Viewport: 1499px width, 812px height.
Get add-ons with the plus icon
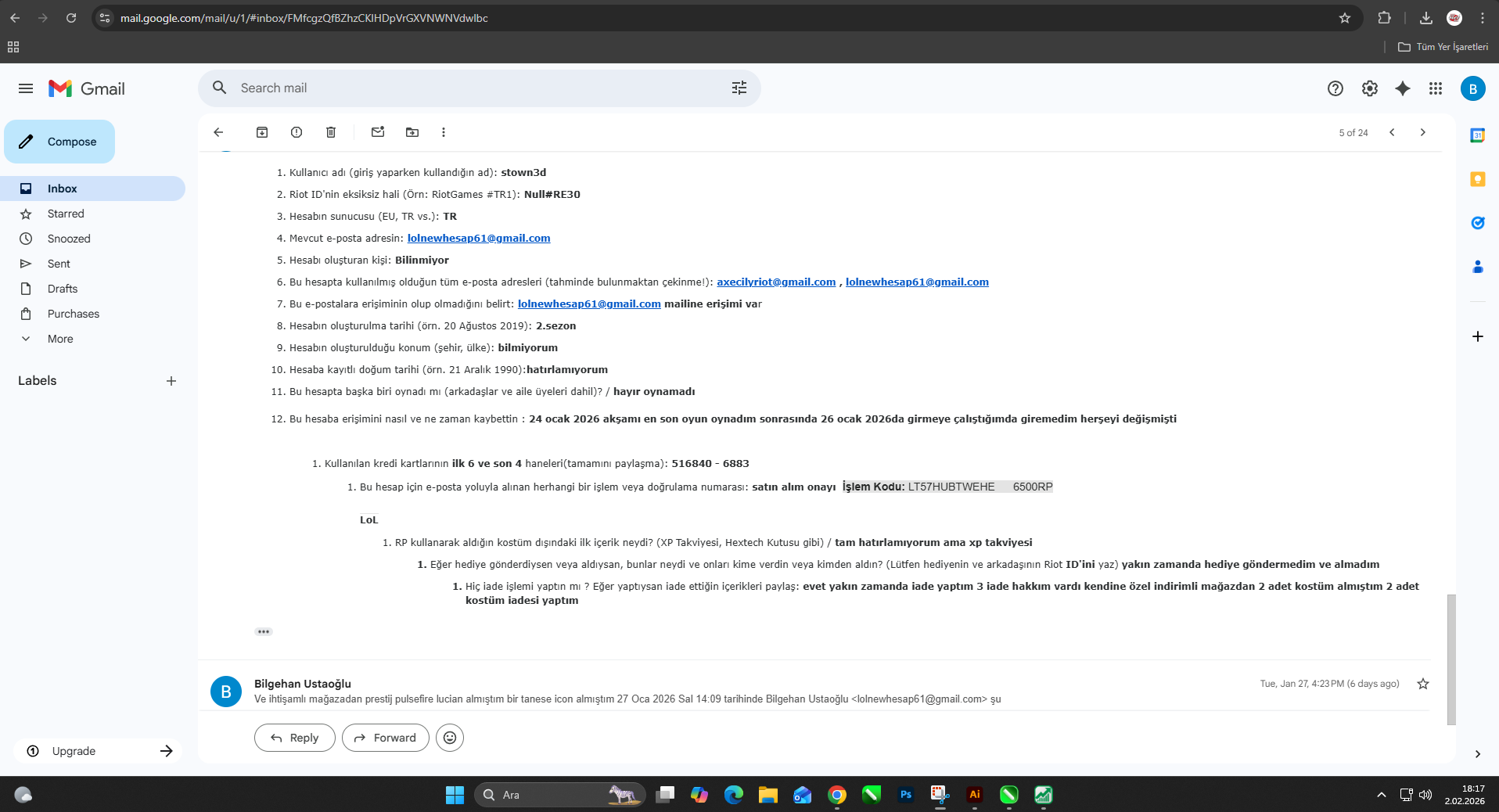[x=1478, y=336]
